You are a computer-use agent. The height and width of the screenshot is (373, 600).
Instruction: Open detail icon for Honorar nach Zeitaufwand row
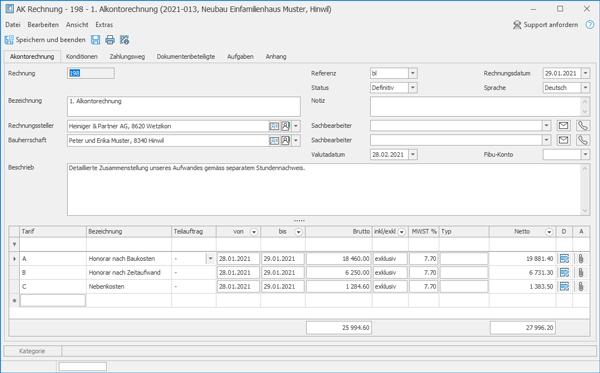tap(564, 273)
